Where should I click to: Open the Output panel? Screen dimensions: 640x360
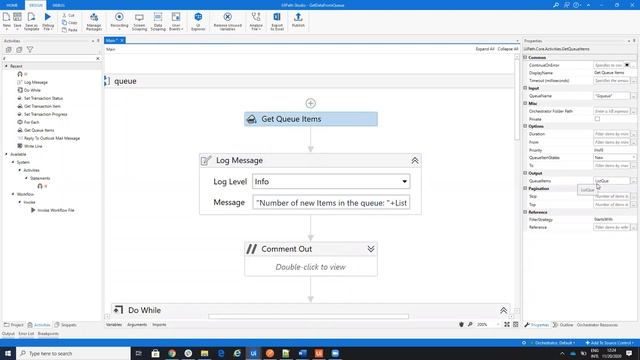(x=8, y=333)
